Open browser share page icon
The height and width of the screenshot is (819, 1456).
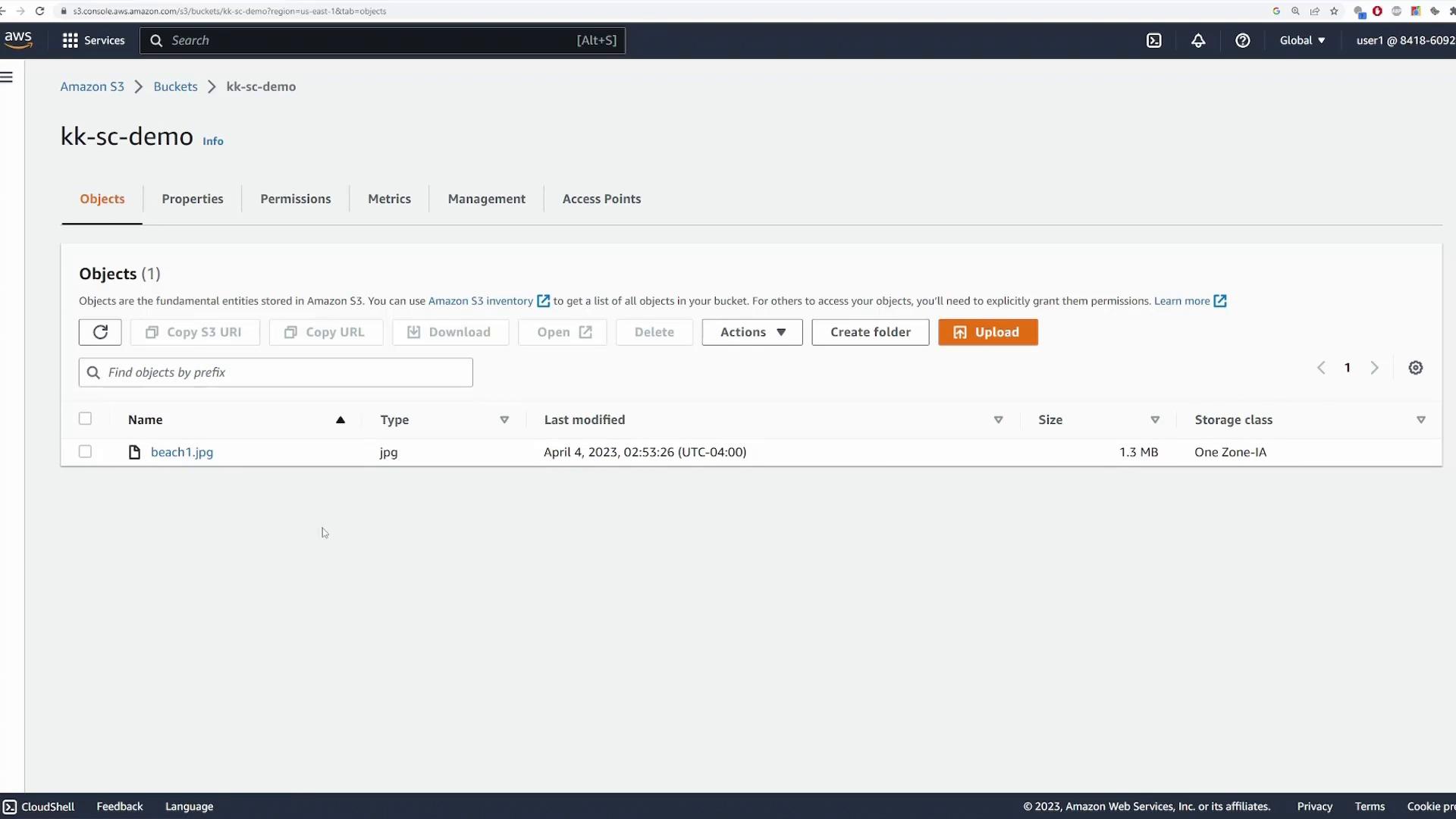[x=1315, y=11]
